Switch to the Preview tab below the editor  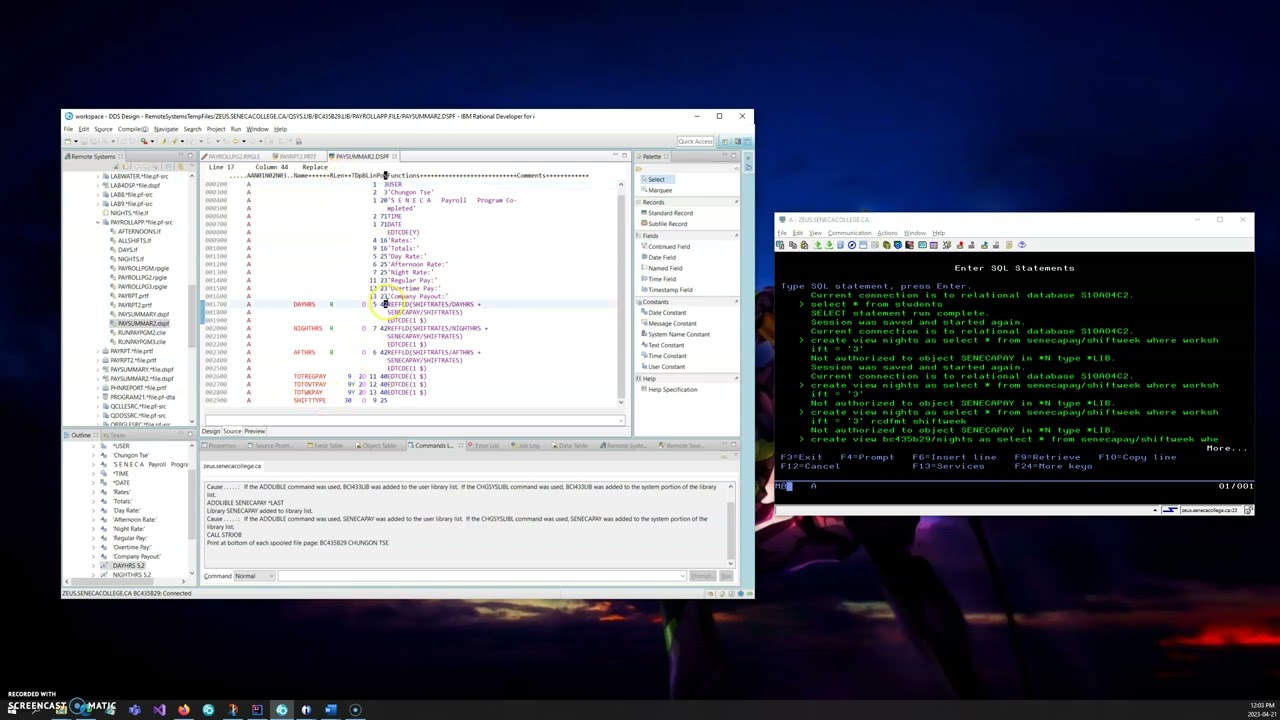pyautogui.click(x=255, y=432)
